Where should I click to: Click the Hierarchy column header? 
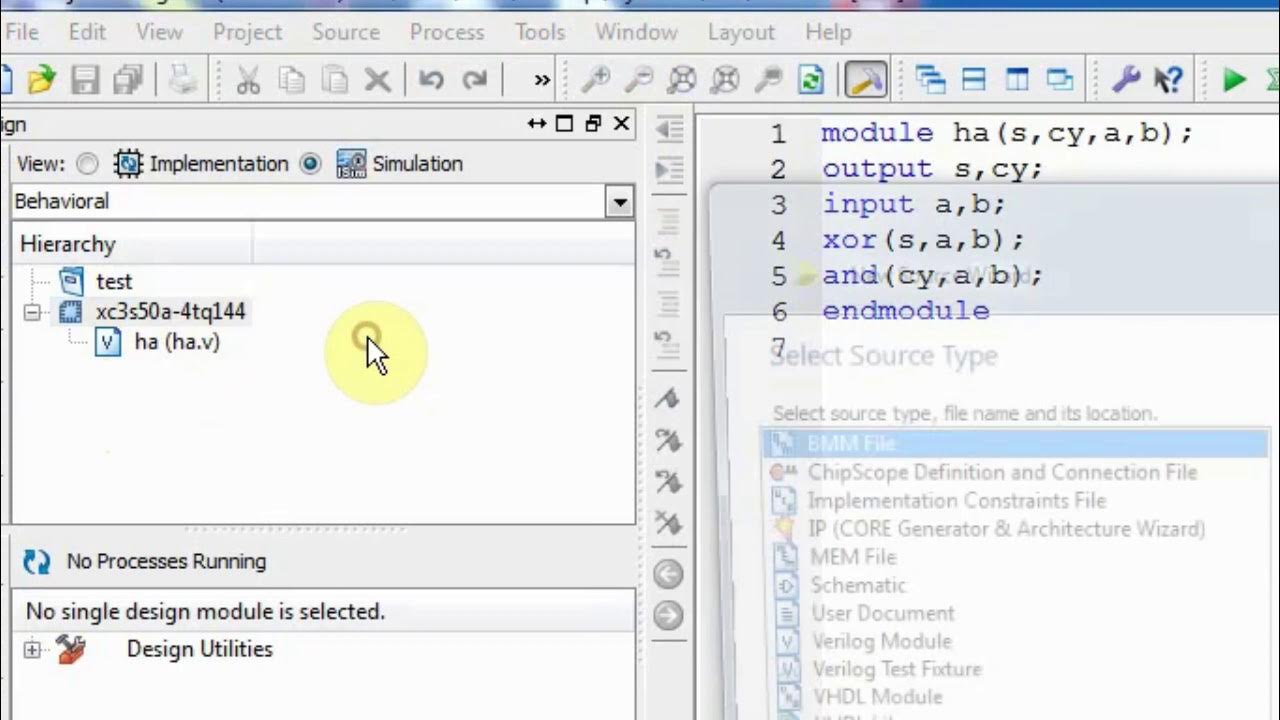tap(132, 244)
